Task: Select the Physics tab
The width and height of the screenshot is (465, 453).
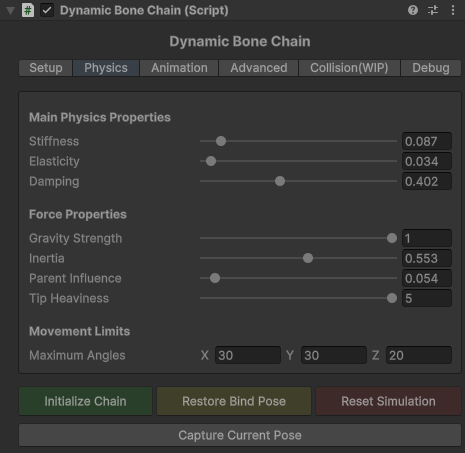Action: click(x=106, y=68)
